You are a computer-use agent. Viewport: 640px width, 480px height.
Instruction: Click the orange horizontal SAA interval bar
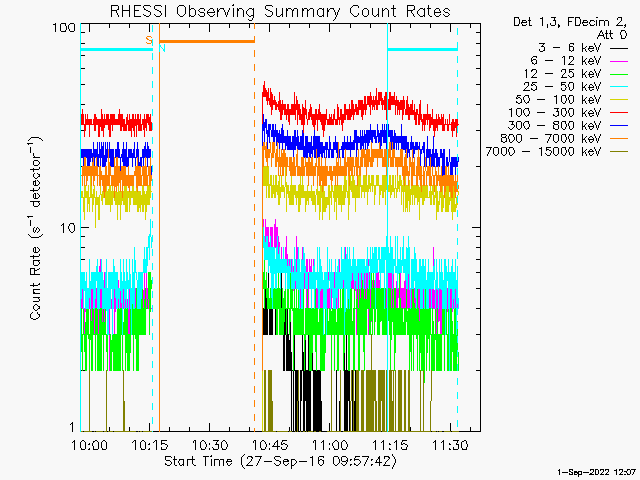[x=207, y=41]
